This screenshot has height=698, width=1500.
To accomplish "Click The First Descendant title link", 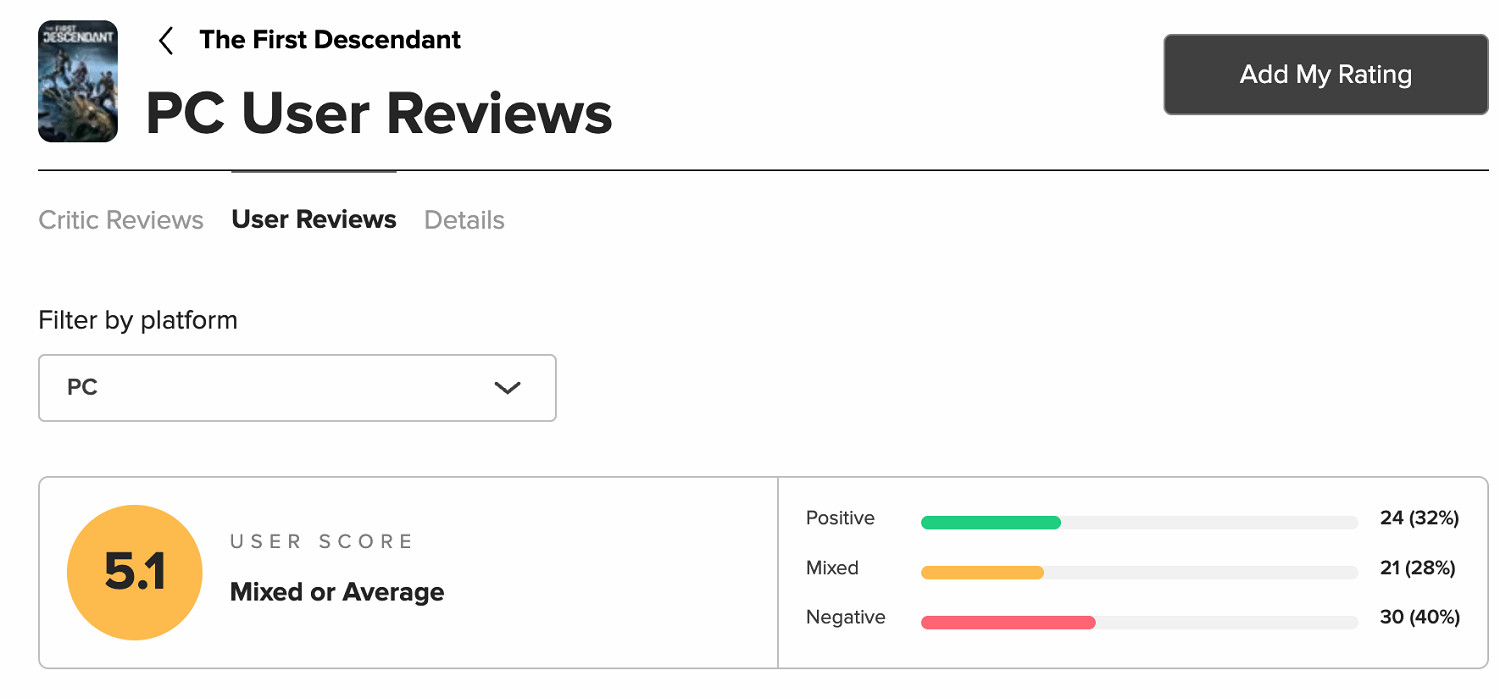I will (x=330, y=40).
